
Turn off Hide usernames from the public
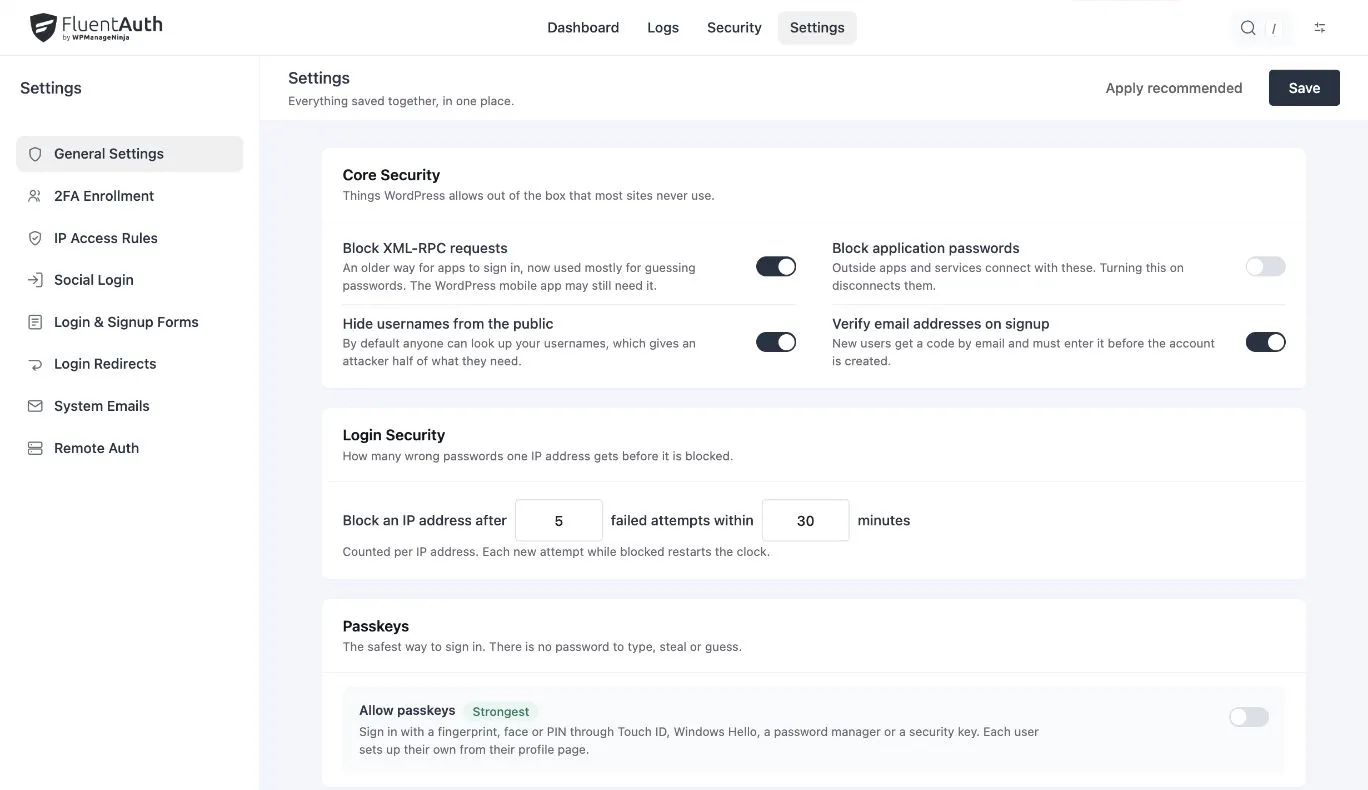[x=776, y=342]
